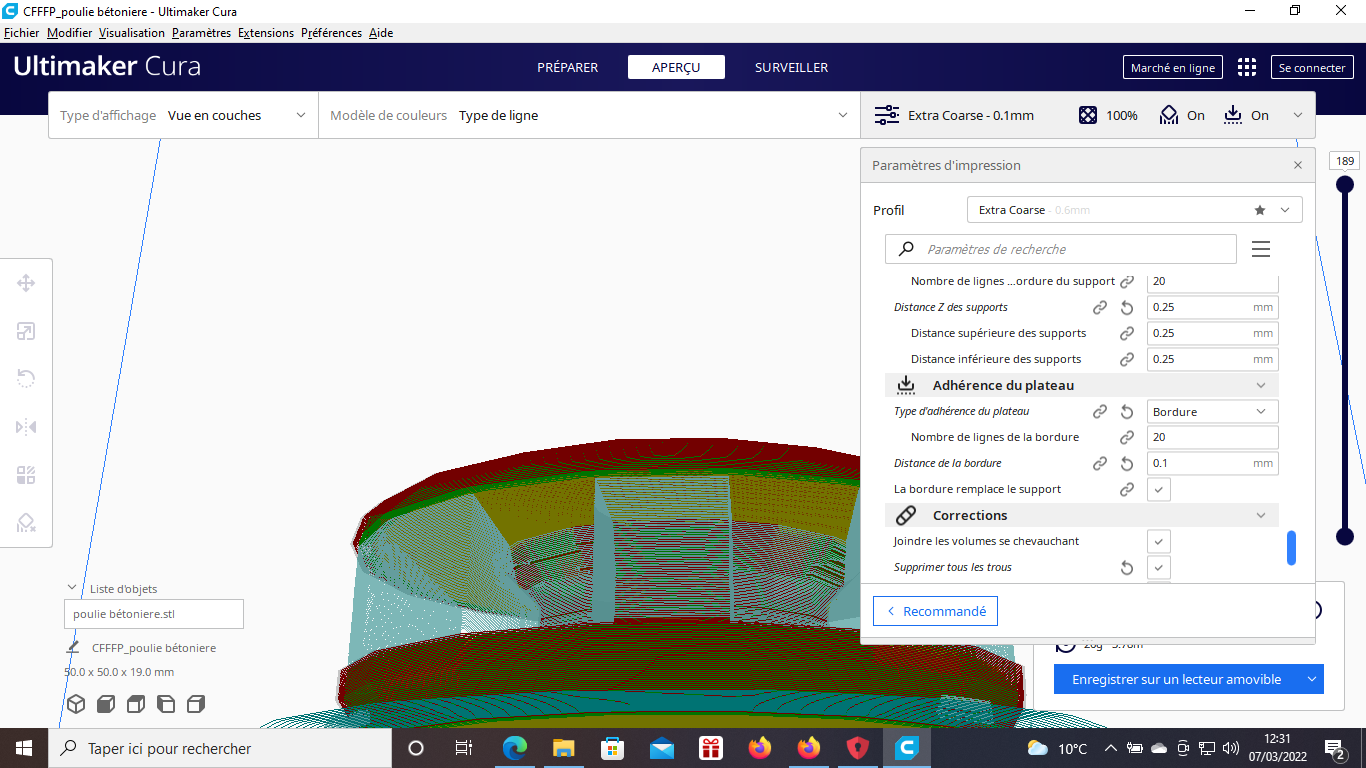Click Enregistrer sur un lecteur amovible
This screenshot has width=1366, height=768.
(1176, 679)
